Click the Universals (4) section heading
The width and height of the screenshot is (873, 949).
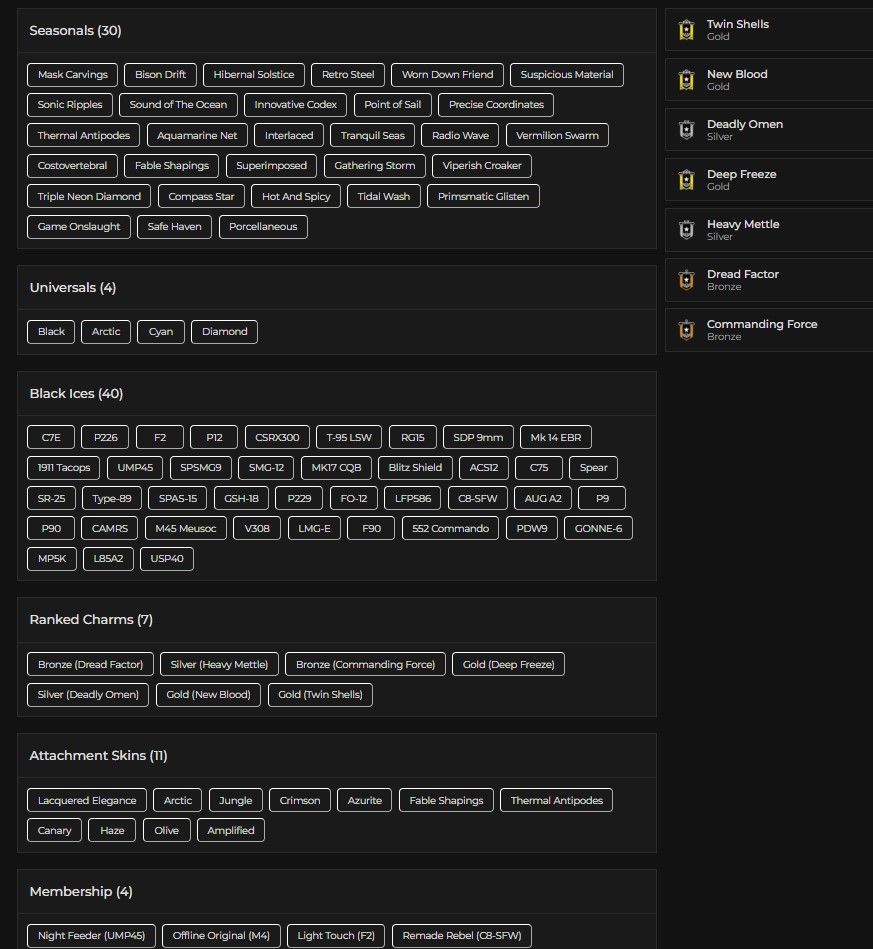pos(73,287)
